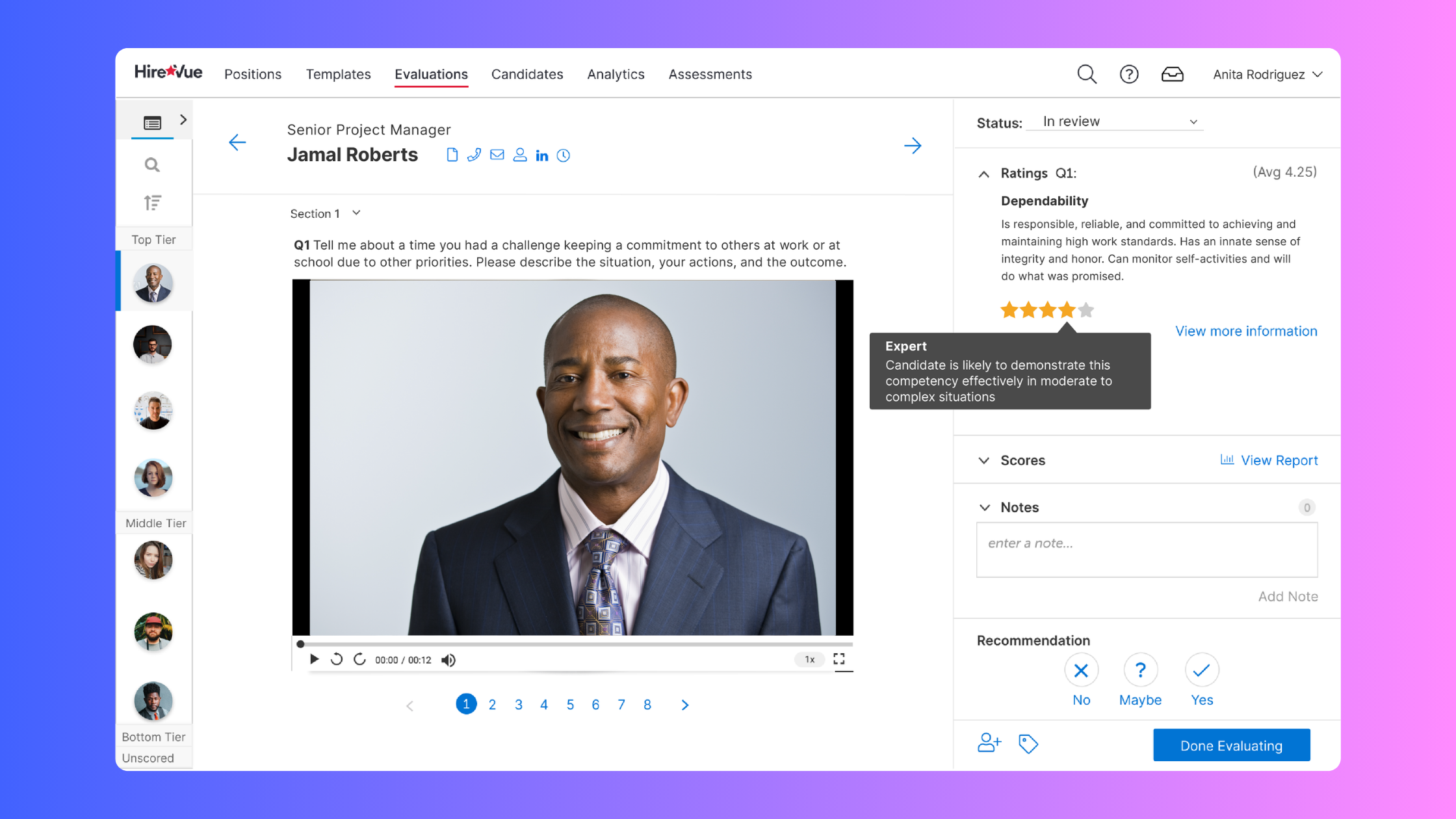Click the enter a note text field
The width and height of the screenshot is (1456, 819).
(1147, 550)
